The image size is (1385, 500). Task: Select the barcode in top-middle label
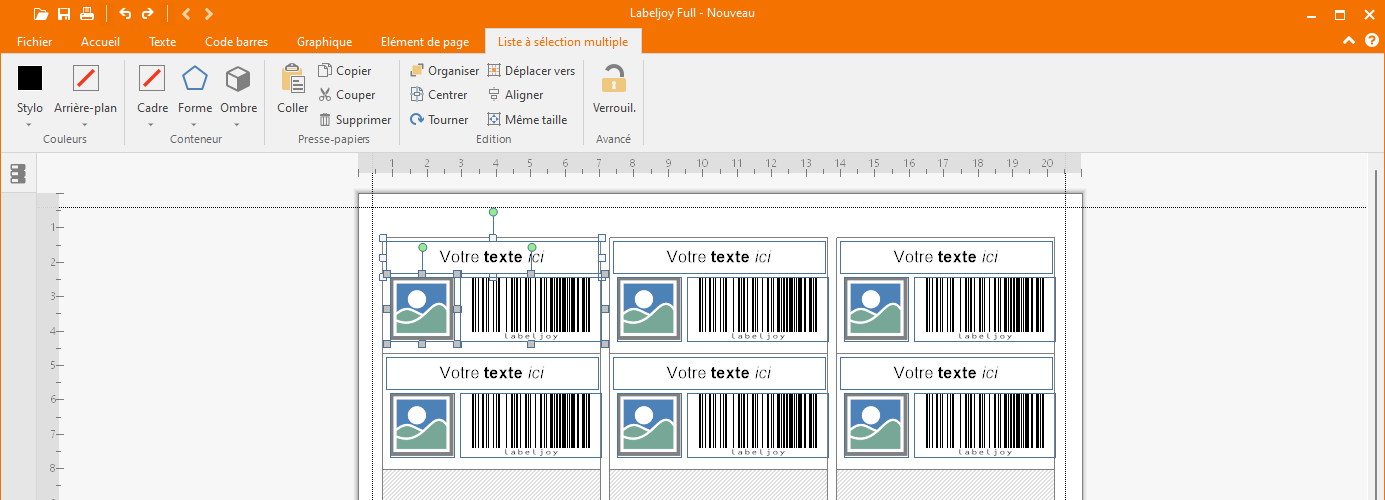[x=758, y=309]
